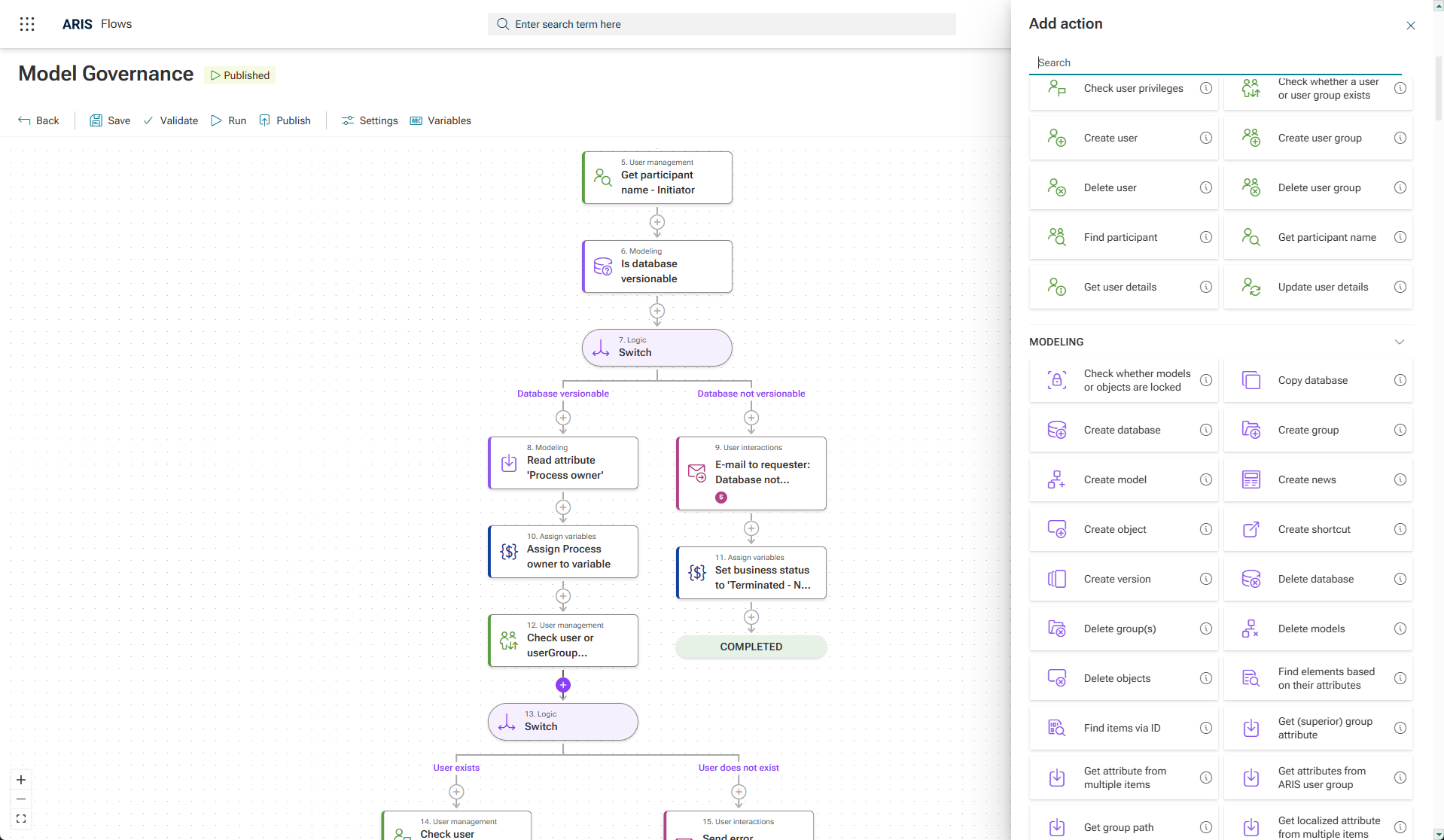The image size is (1444, 840).
Task: Click zoom out minus icon on canvas
Action: tap(21, 799)
